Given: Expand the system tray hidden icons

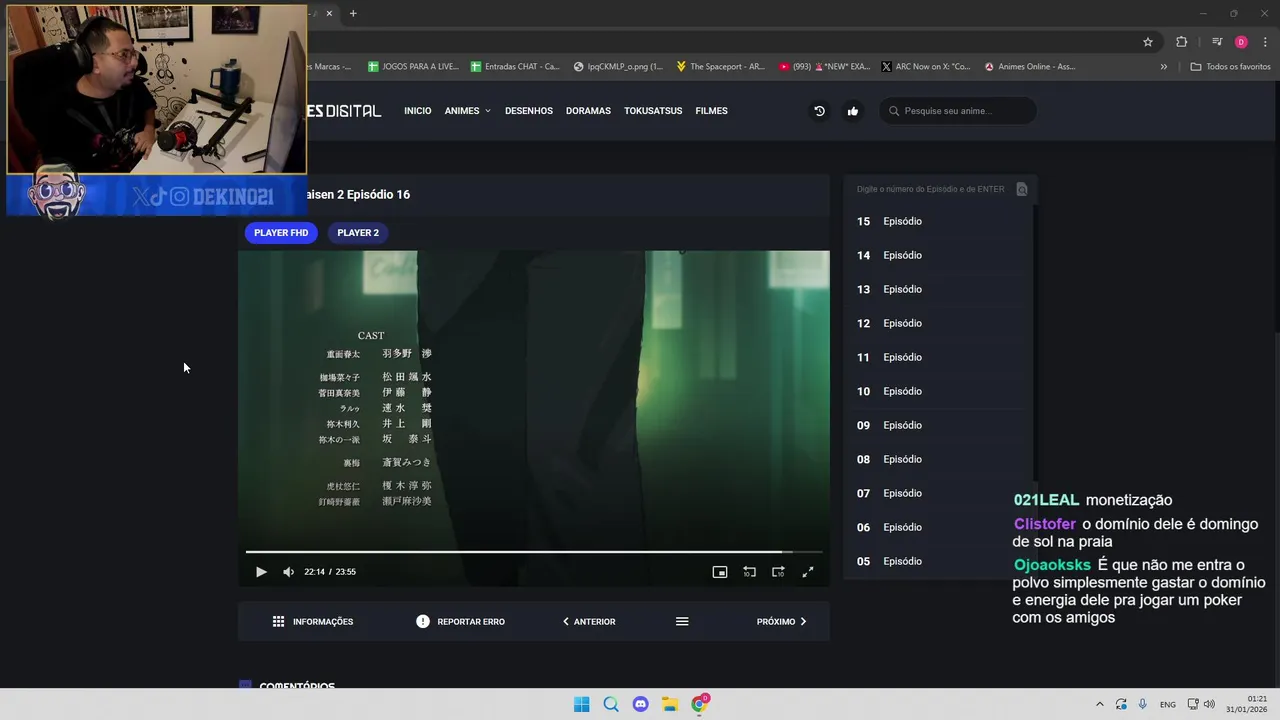Looking at the screenshot, I should 1100,704.
